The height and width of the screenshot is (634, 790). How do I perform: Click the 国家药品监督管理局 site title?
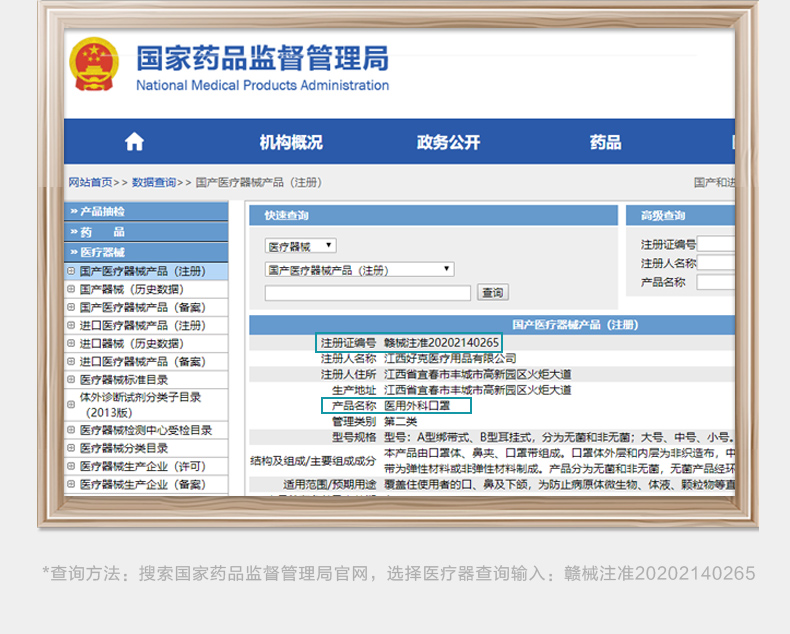pyautogui.click(x=262, y=58)
